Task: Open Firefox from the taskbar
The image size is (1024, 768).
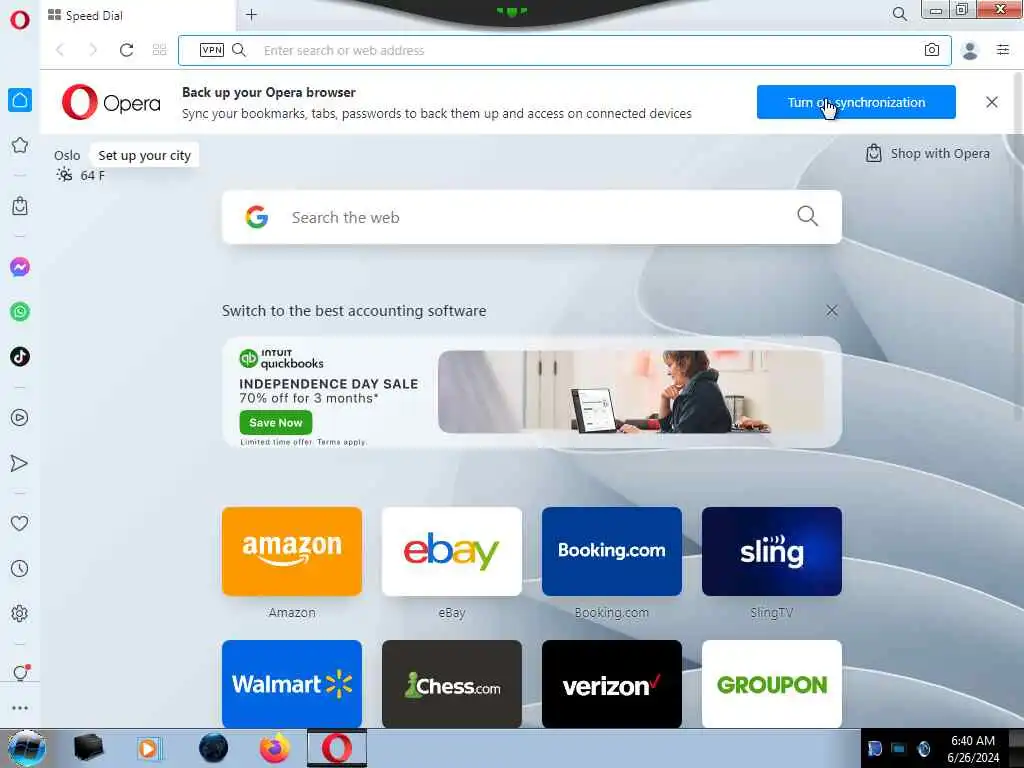Action: pos(274,748)
